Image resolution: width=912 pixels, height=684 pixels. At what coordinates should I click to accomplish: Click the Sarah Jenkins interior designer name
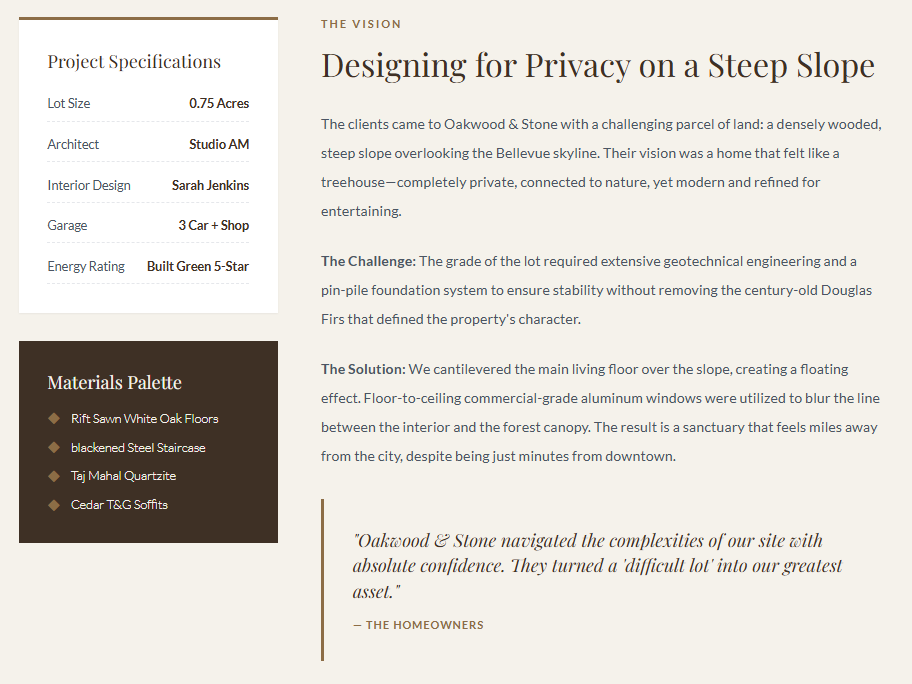(210, 186)
